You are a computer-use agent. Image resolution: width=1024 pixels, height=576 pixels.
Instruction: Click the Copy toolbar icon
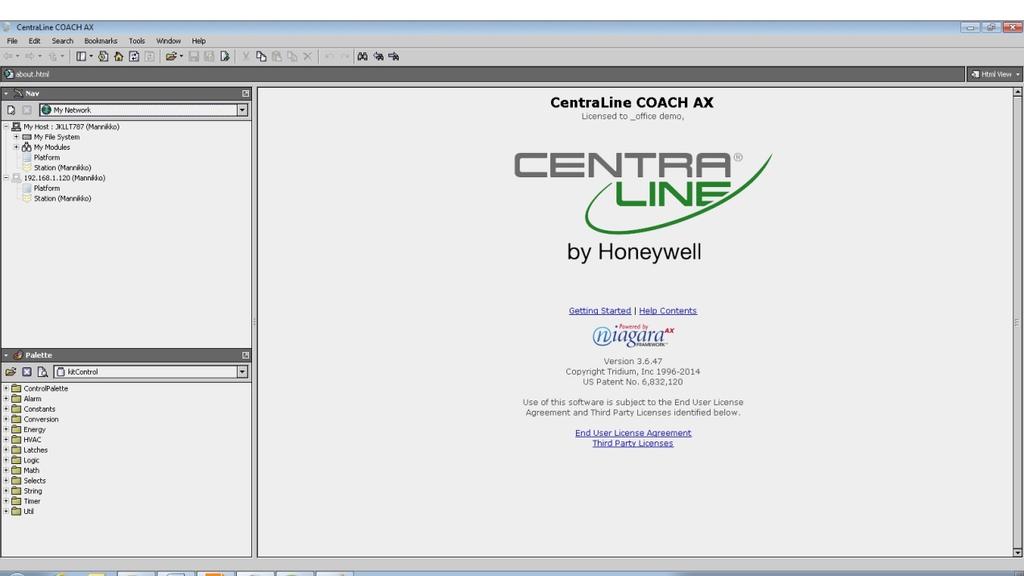point(261,57)
